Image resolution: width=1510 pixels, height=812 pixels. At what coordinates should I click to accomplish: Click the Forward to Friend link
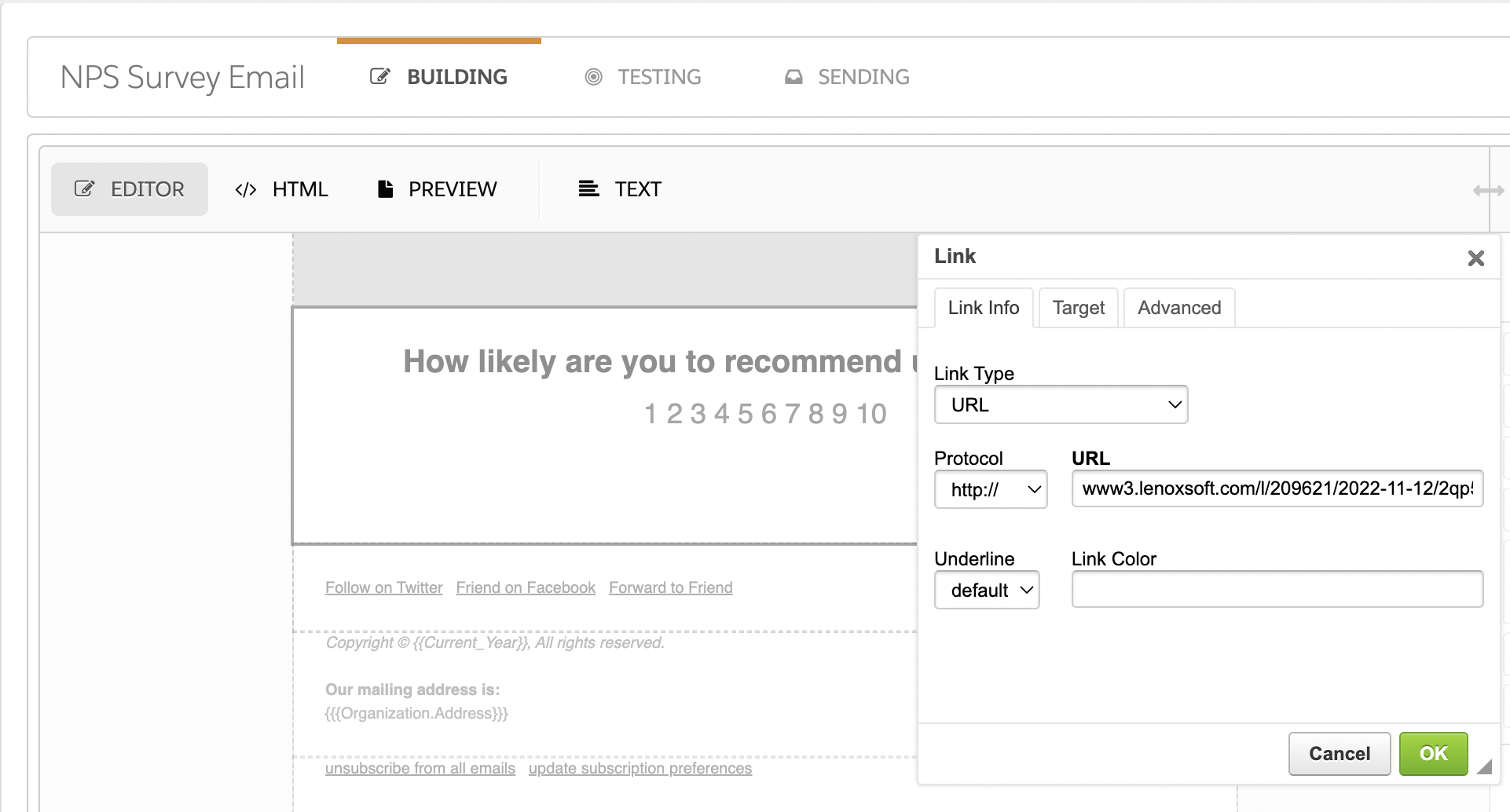(x=671, y=587)
